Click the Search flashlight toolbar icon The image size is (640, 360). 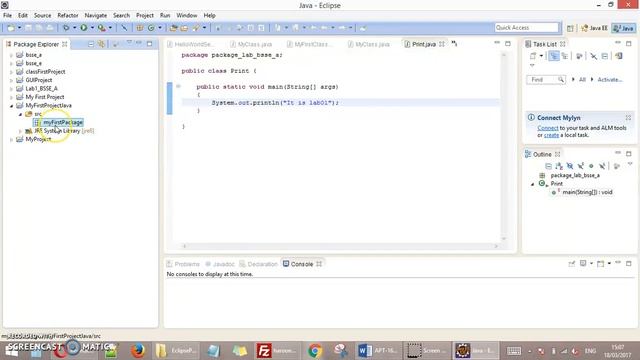(196, 28)
